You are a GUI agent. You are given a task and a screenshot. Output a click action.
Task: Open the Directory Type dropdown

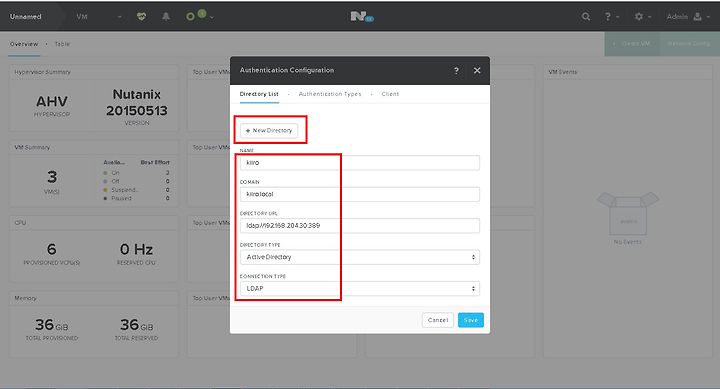click(360, 257)
